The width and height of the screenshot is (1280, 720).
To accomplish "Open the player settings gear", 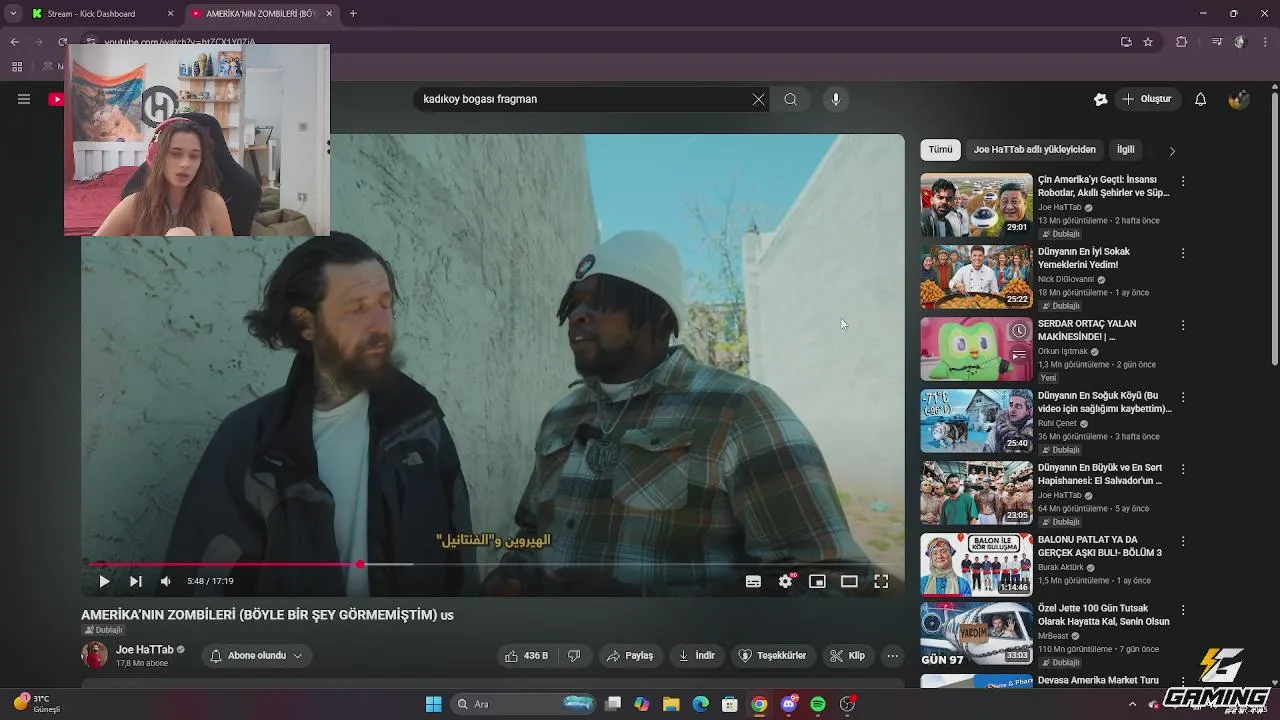I will pos(786,581).
